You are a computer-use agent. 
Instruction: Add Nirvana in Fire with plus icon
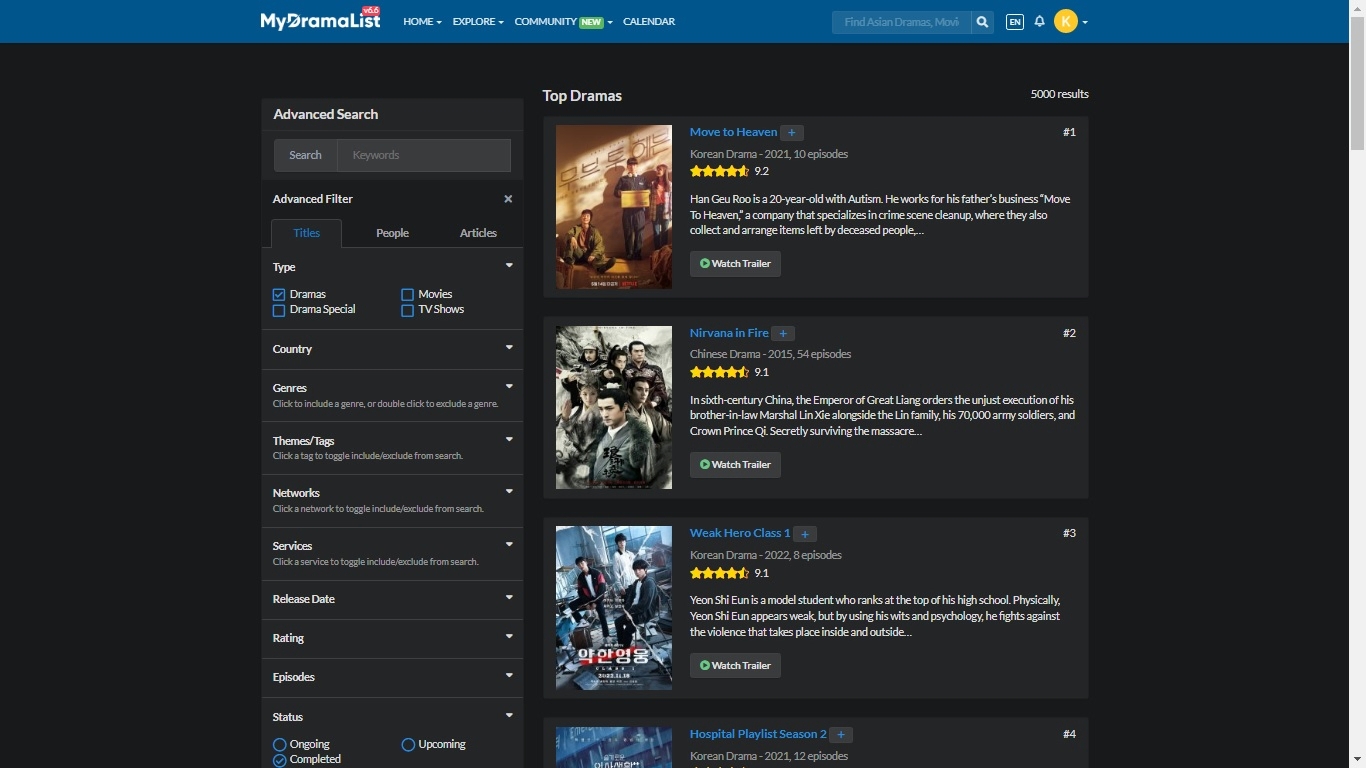(783, 334)
